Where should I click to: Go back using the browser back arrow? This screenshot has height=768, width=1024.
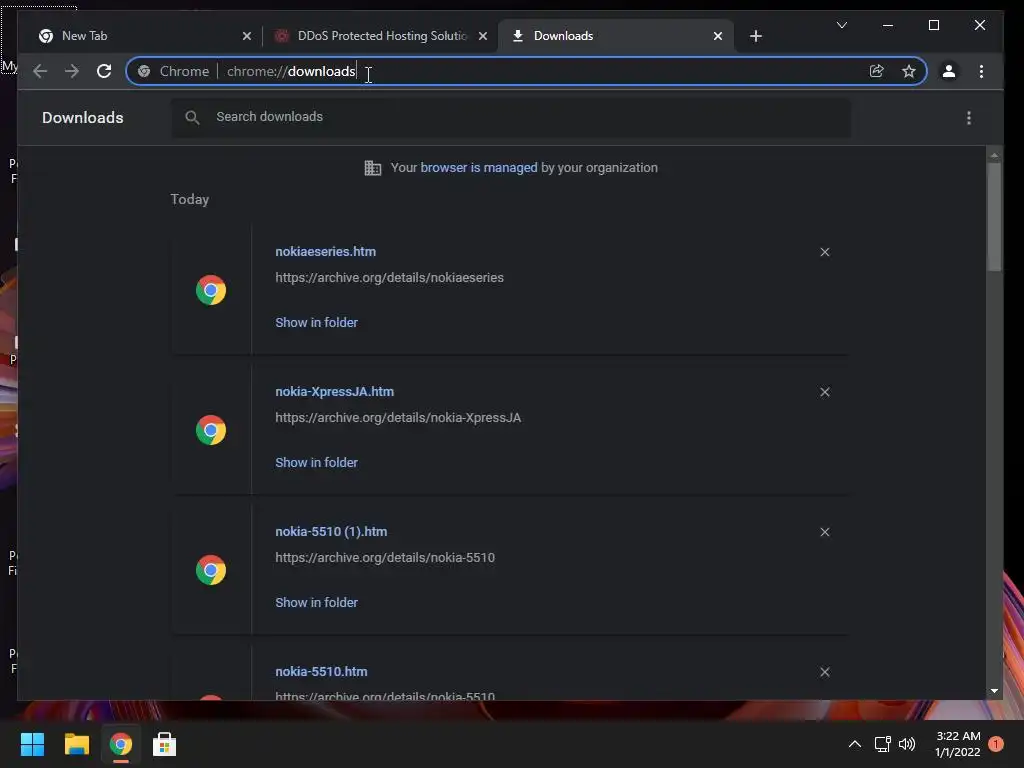coord(40,71)
